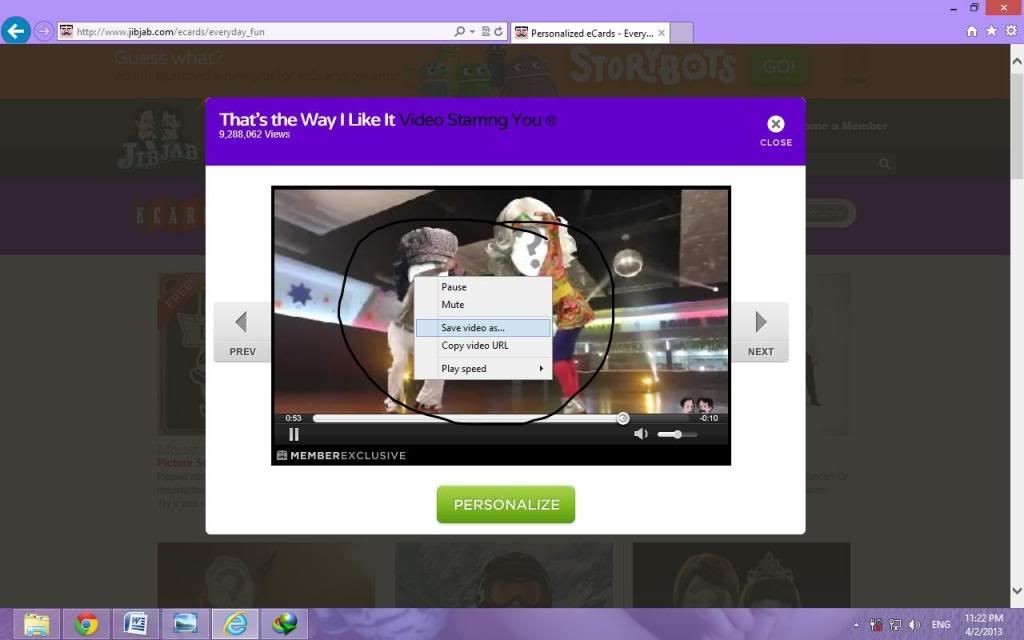Open the system tray volume speaker icon
Image resolution: width=1024 pixels, height=640 pixels.
(914, 625)
